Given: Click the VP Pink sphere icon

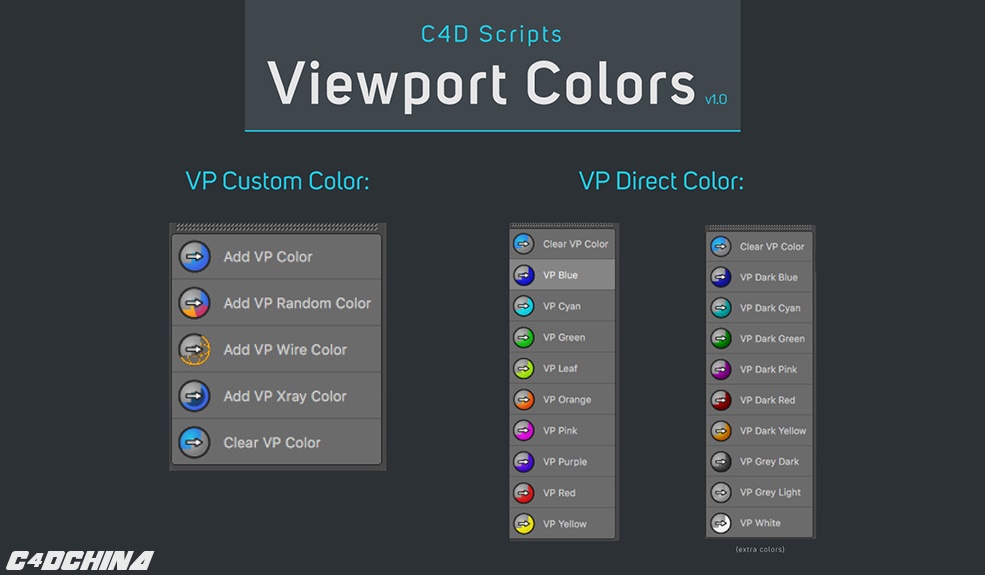Looking at the screenshot, I should [524, 430].
